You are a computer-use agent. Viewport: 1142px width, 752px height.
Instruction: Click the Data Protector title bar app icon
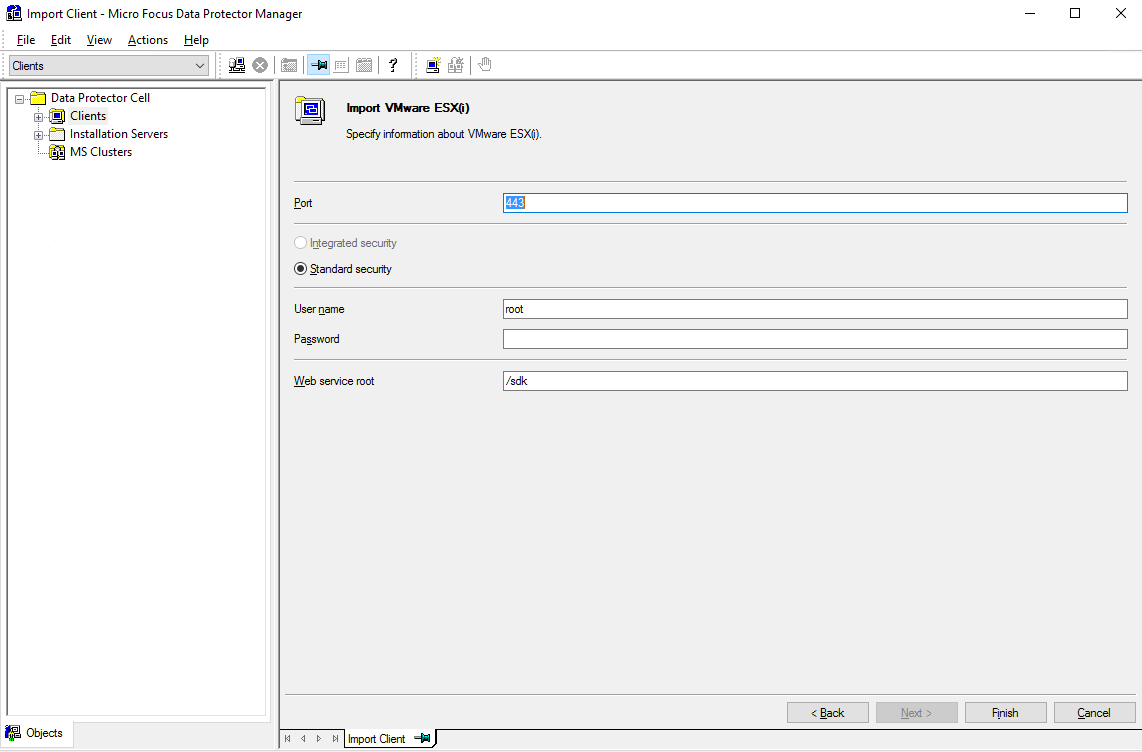point(13,13)
